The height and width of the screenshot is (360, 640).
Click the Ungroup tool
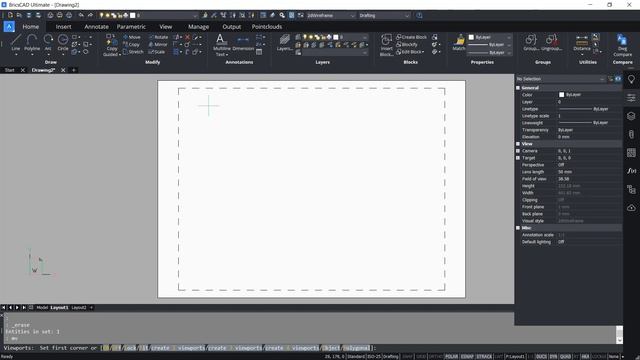pyautogui.click(x=551, y=42)
